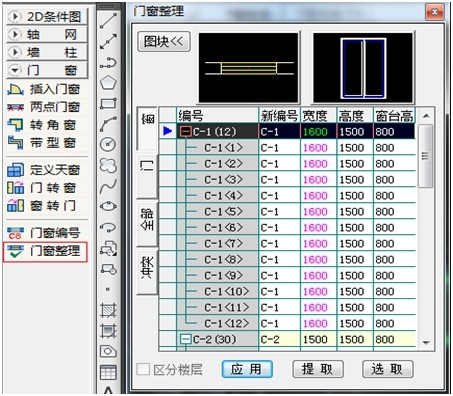Select the line drawing tool
The width and height of the screenshot is (453, 396).
point(108,20)
